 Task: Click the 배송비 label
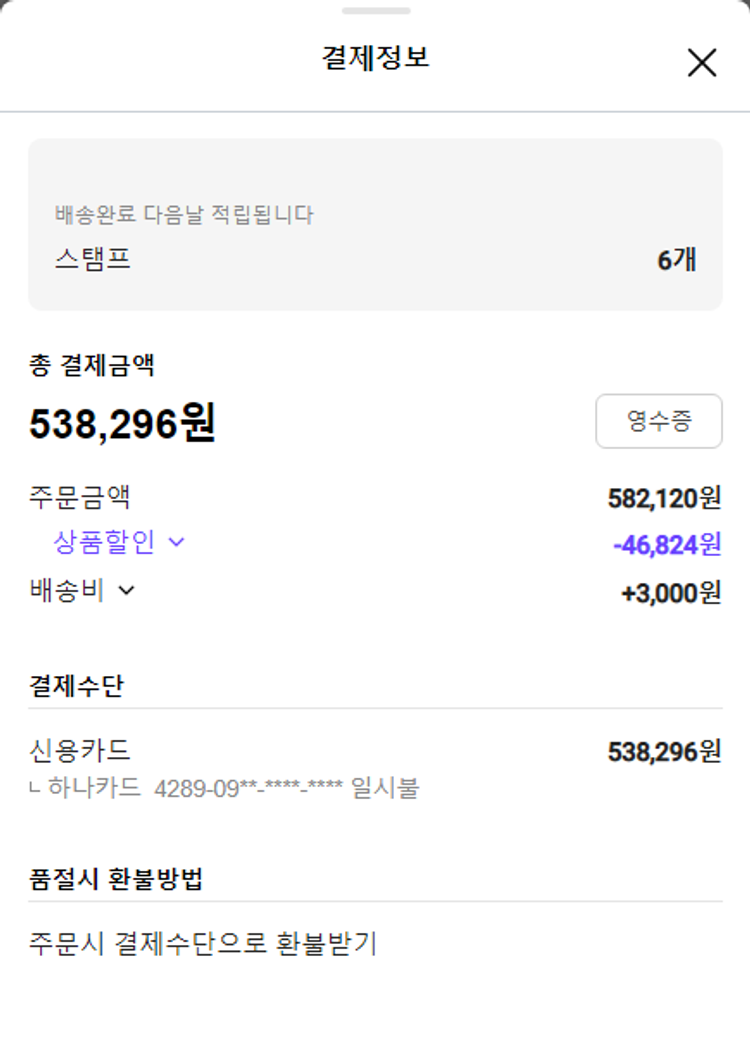point(67,590)
